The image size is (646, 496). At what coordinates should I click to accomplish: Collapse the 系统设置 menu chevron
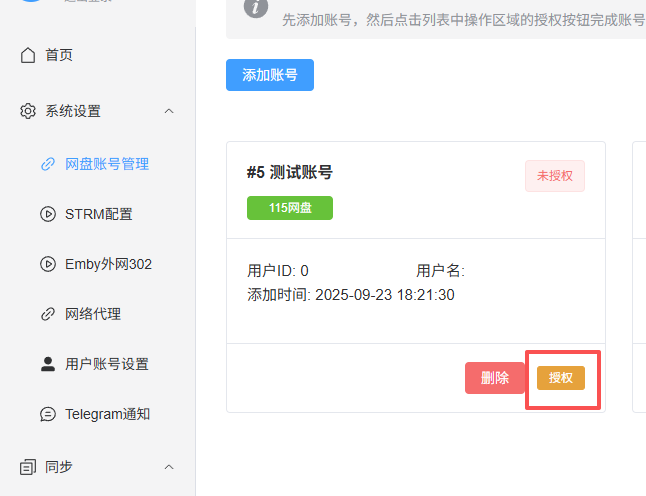pyautogui.click(x=169, y=111)
